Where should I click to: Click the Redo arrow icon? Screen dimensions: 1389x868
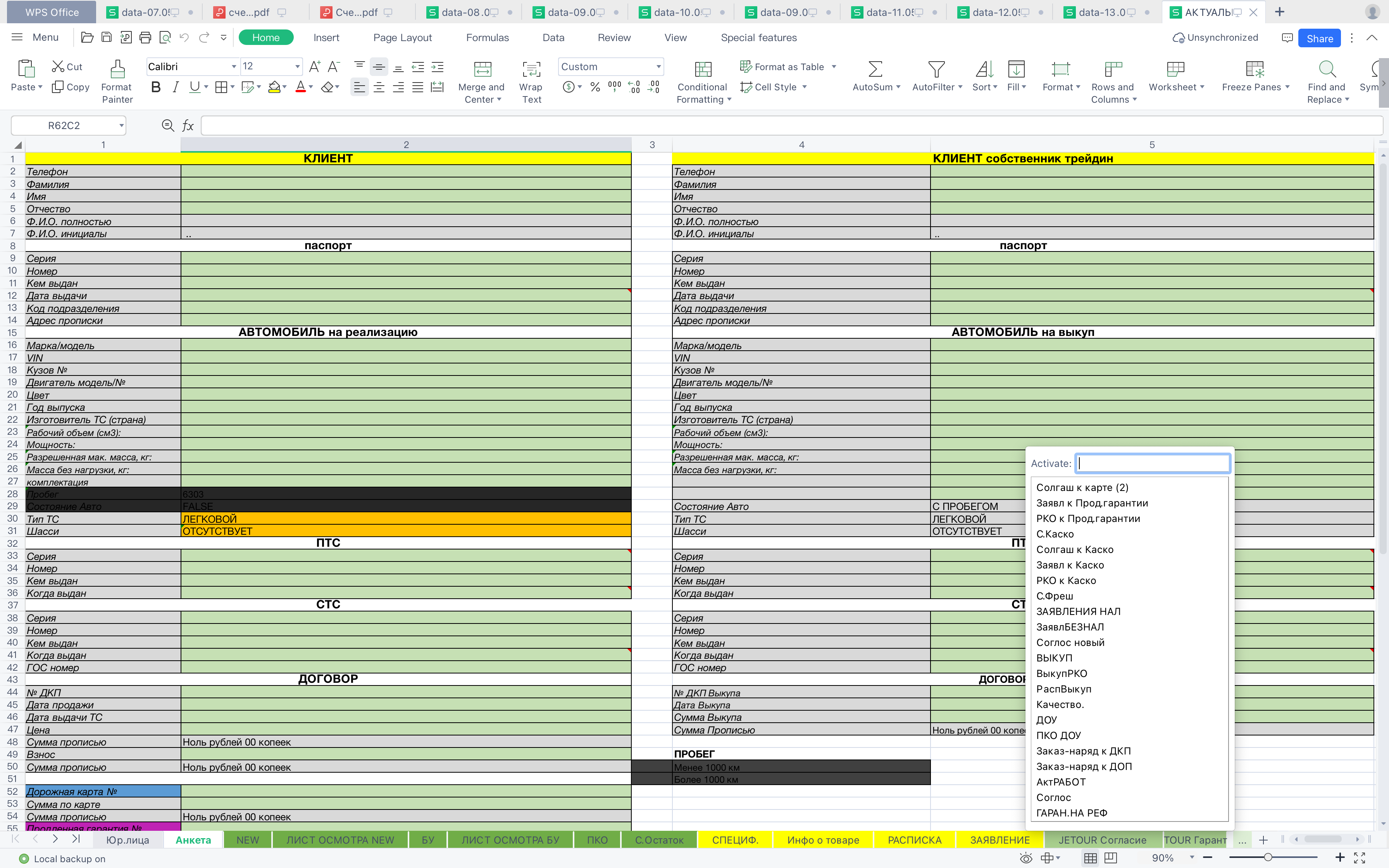204,37
